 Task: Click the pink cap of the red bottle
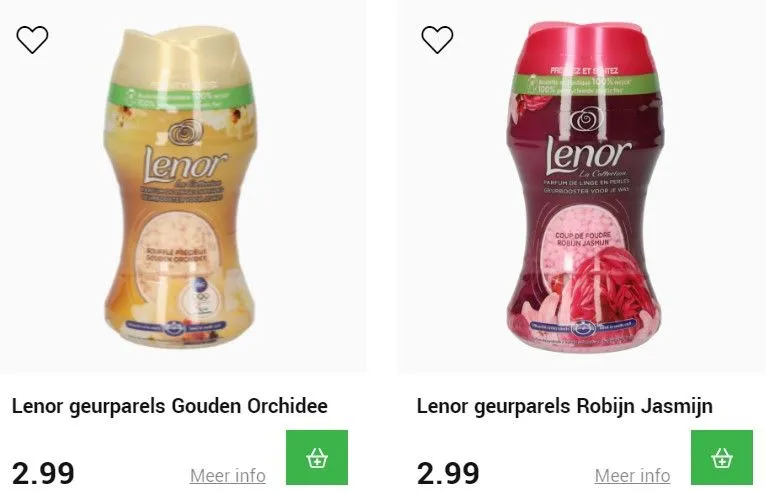(x=585, y=47)
